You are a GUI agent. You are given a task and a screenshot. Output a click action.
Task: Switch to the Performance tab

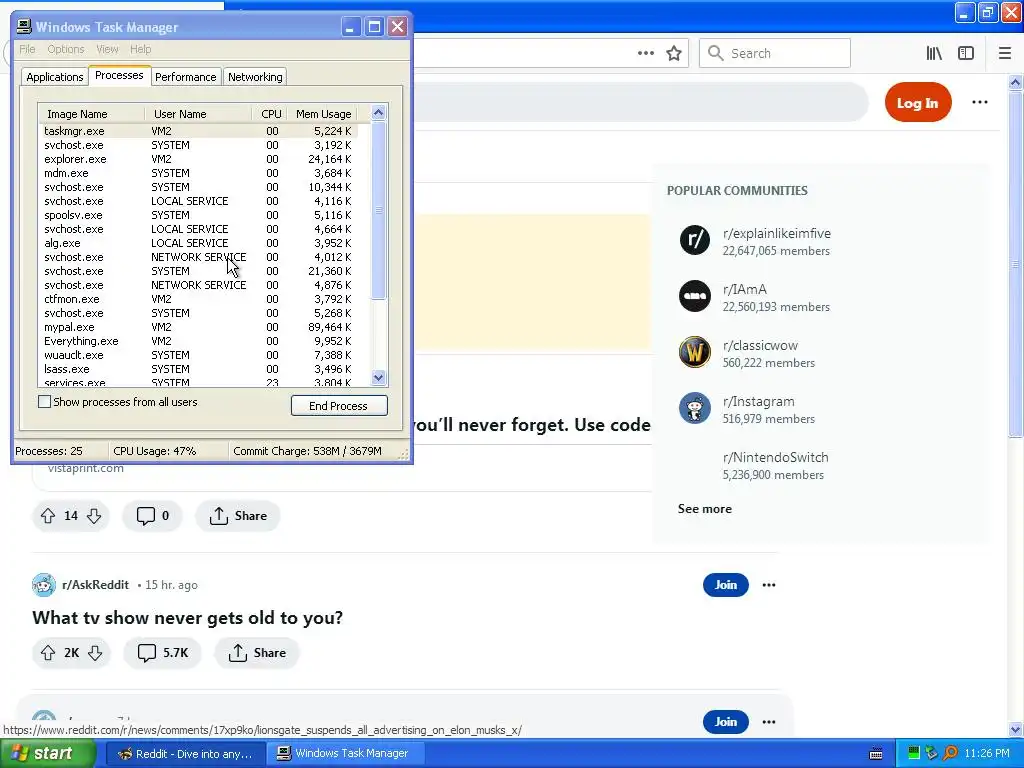tap(185, 77)
